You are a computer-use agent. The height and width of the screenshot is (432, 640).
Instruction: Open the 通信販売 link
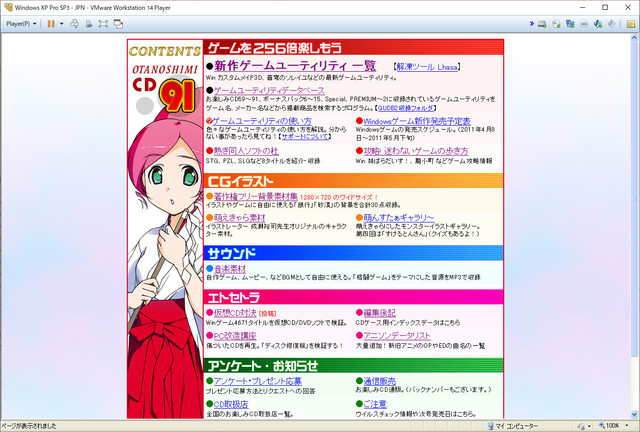(380, 381)
